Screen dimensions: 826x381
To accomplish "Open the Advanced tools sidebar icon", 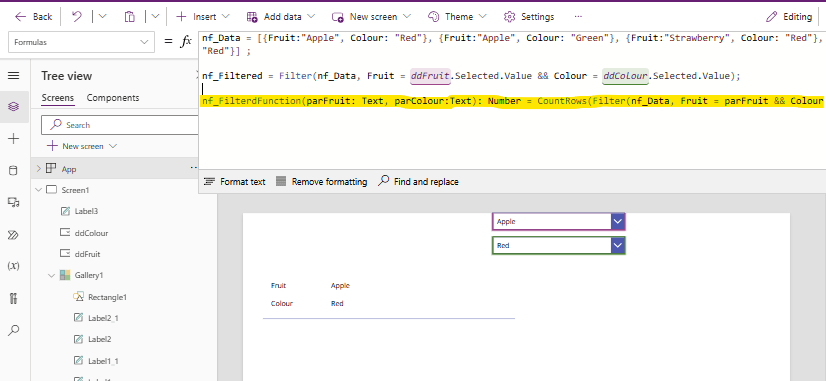I will (x=14, y=298).
